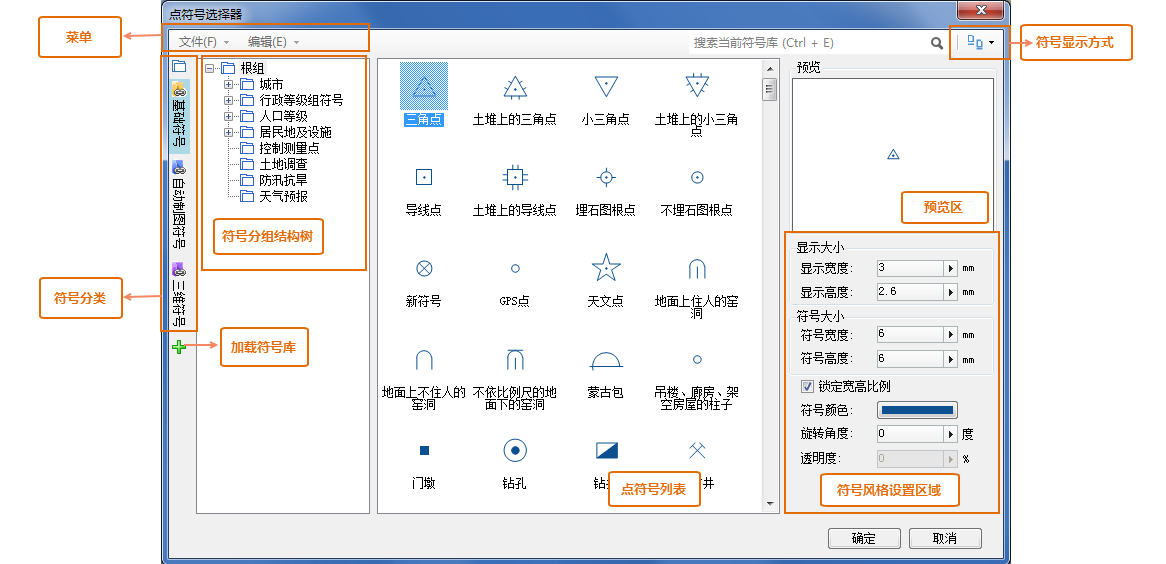Image resolution: width=1166 pixels, height=564 pixels.
Task: Click the 确定 button
Action: (x=864, y=539)
